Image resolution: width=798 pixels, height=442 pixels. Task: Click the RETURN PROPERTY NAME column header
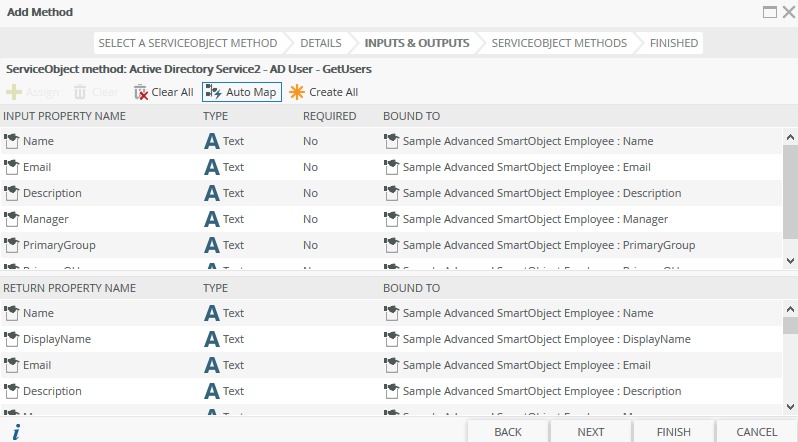[69, 288]
